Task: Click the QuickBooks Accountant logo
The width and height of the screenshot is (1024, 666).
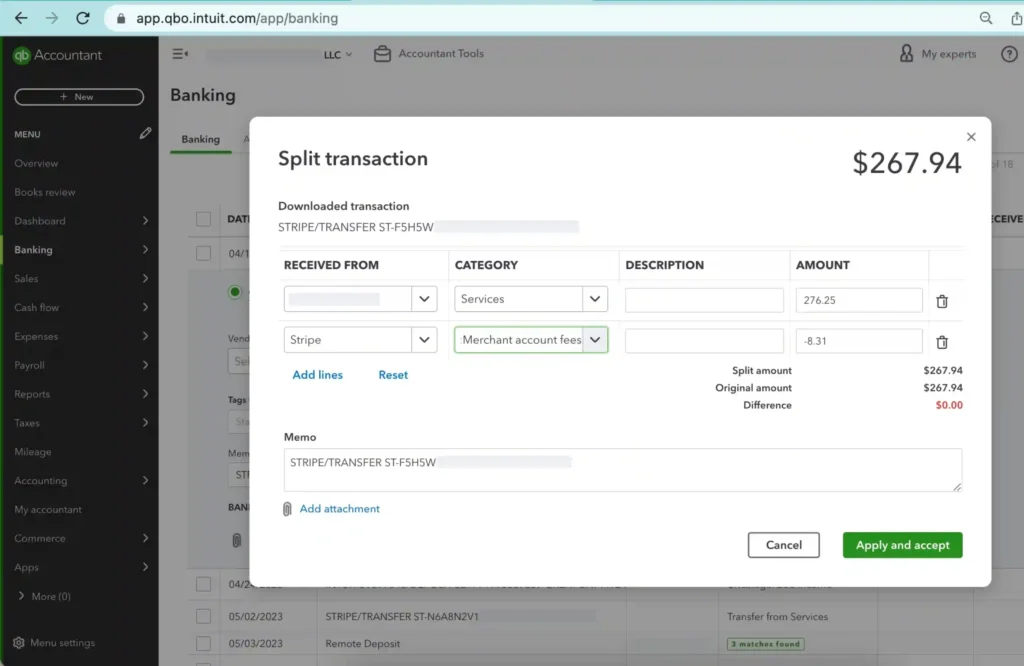Action: pyautogui.click(x=57, y=56)
